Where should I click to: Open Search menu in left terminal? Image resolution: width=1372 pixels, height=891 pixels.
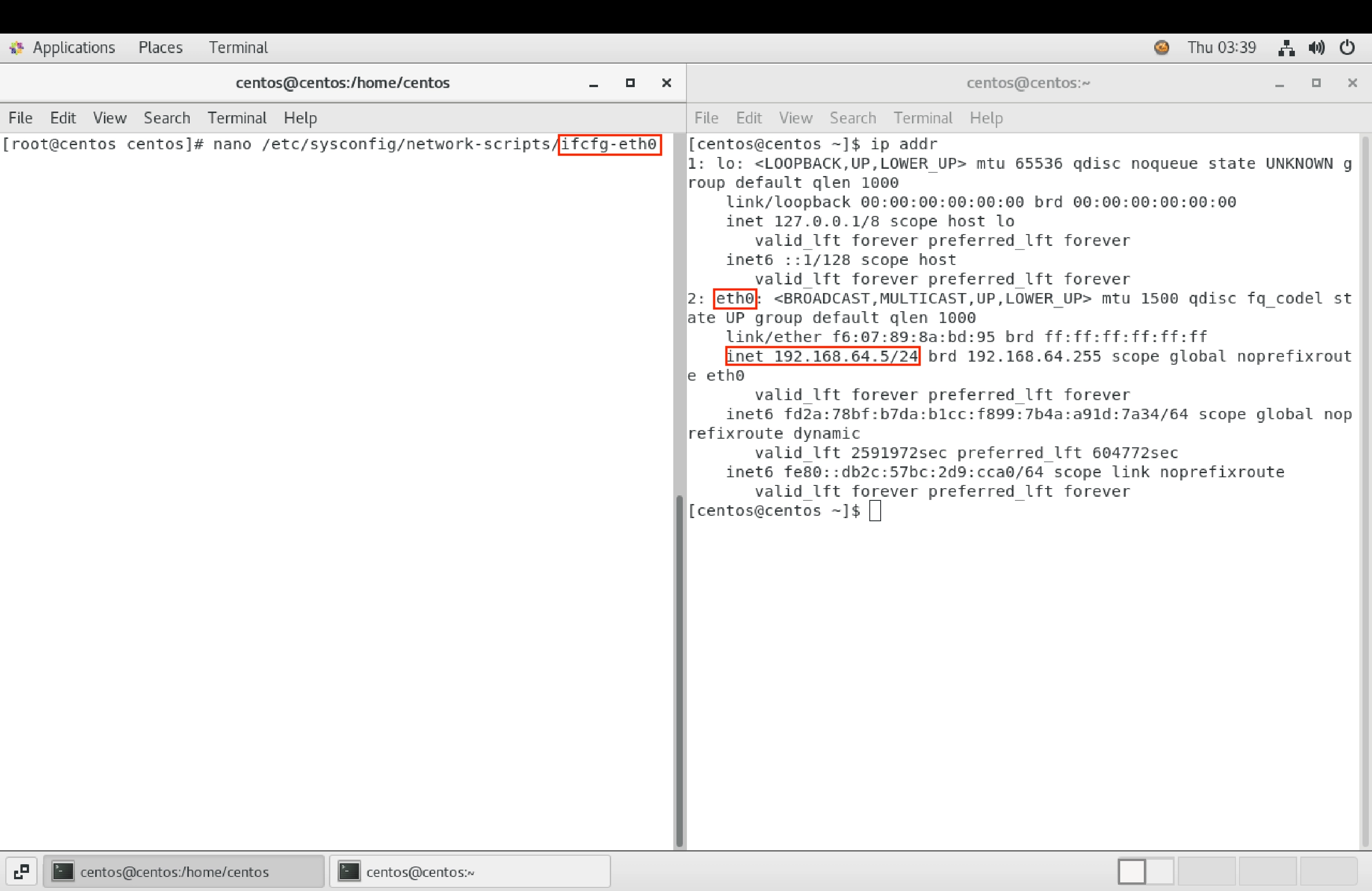point(167,118)
